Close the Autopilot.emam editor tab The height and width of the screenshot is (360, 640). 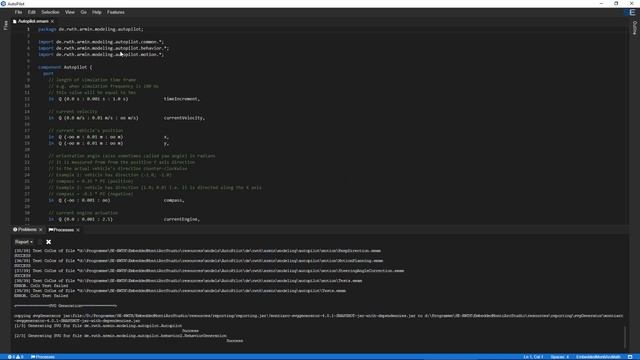click(52, 21)
